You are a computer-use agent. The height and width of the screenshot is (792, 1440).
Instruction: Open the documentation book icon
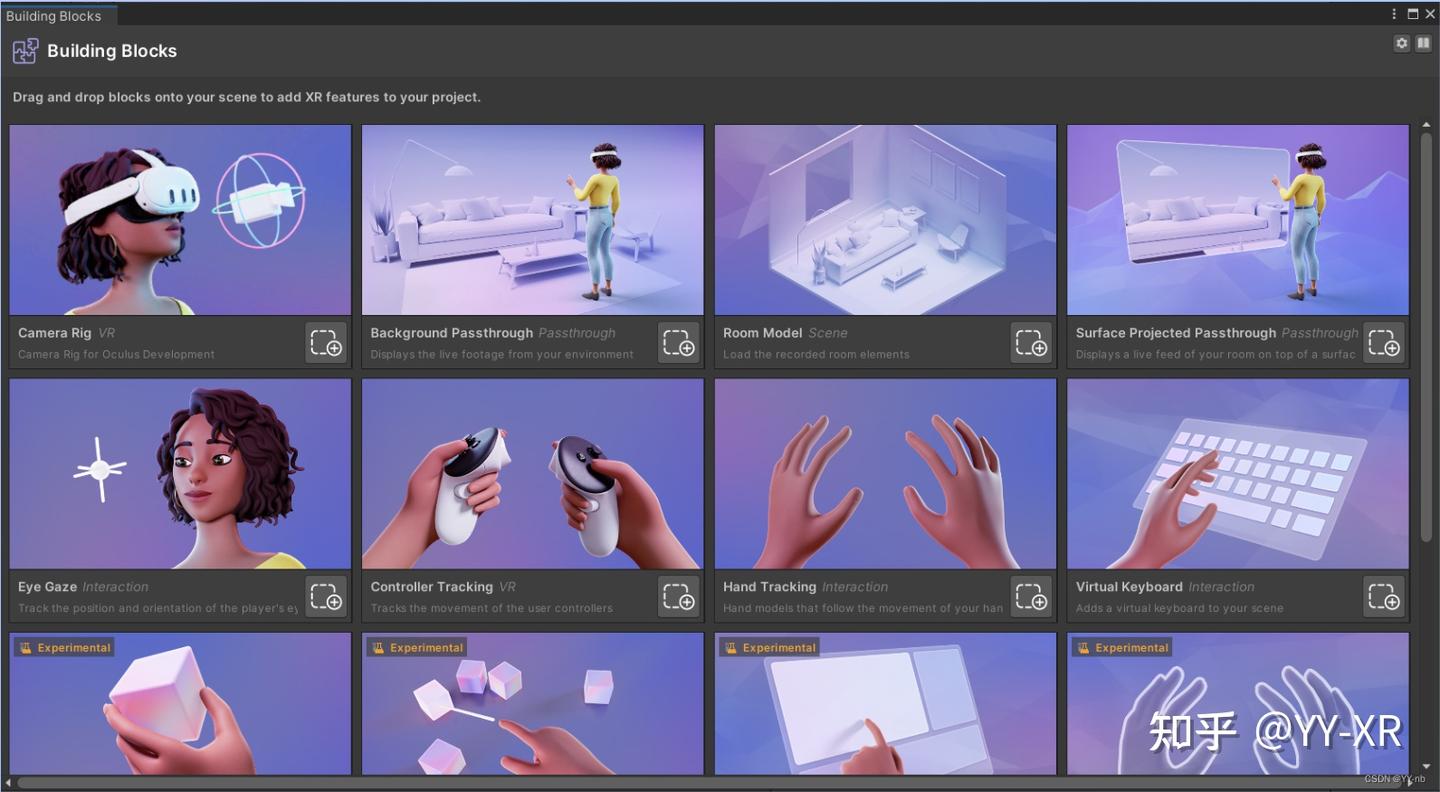(1423, 43)
